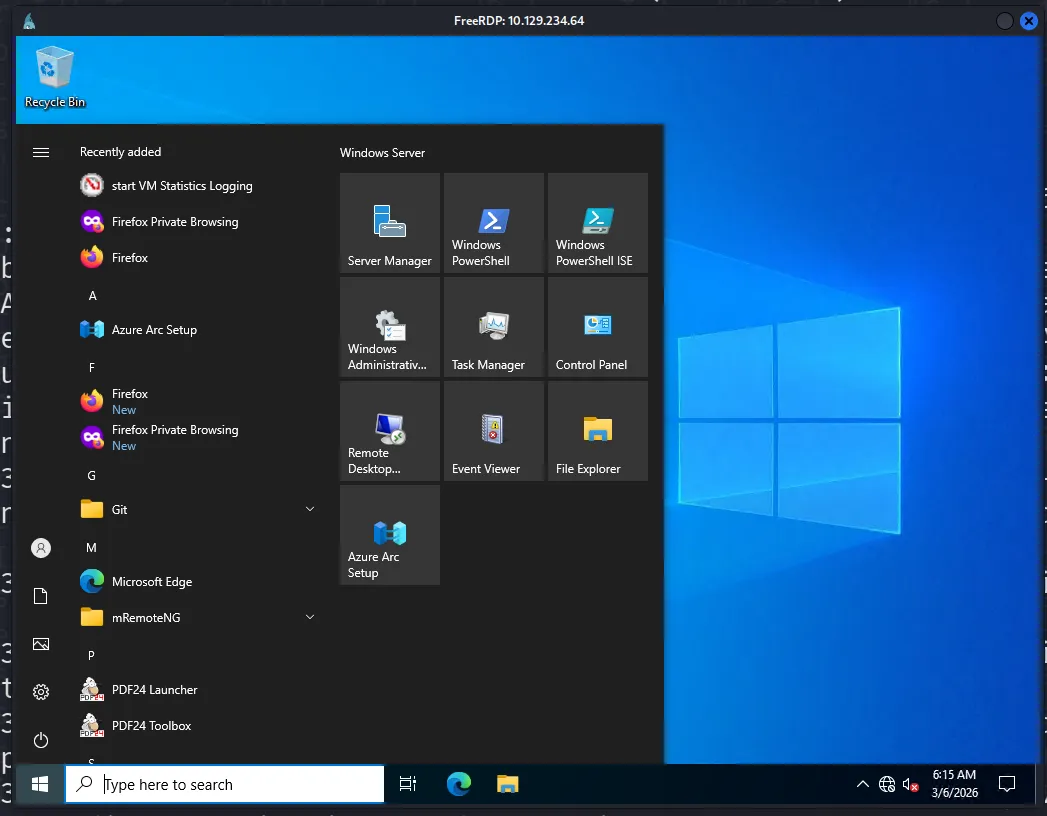Open Azure Arc Setup in the app list
Viewport: 1047px width, 816px height.
tap(197, 330)
